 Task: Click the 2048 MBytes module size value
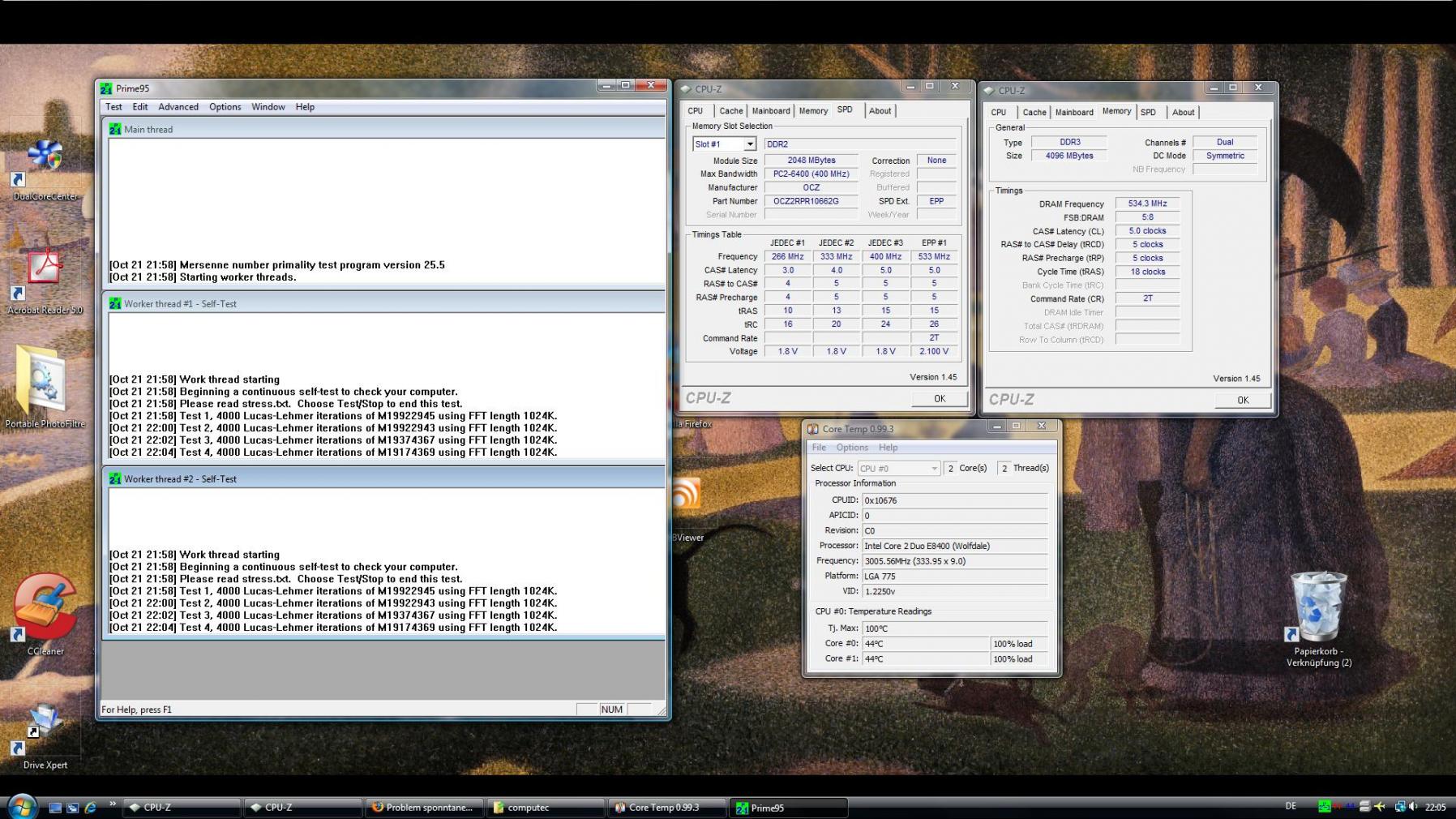click(811, 161)
